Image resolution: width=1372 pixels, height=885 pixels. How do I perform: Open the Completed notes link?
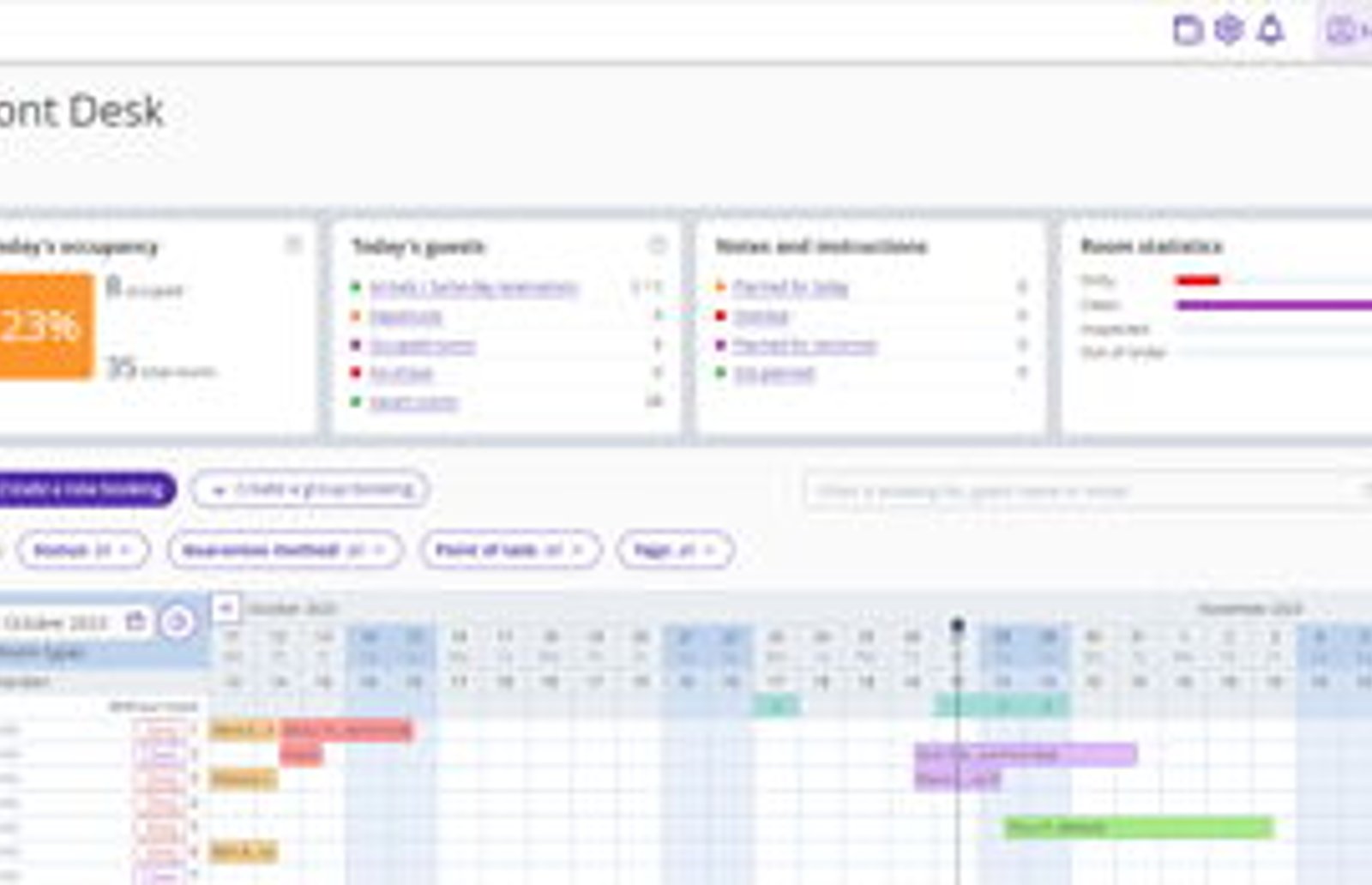pyautogui.click(x=773, y=374)
